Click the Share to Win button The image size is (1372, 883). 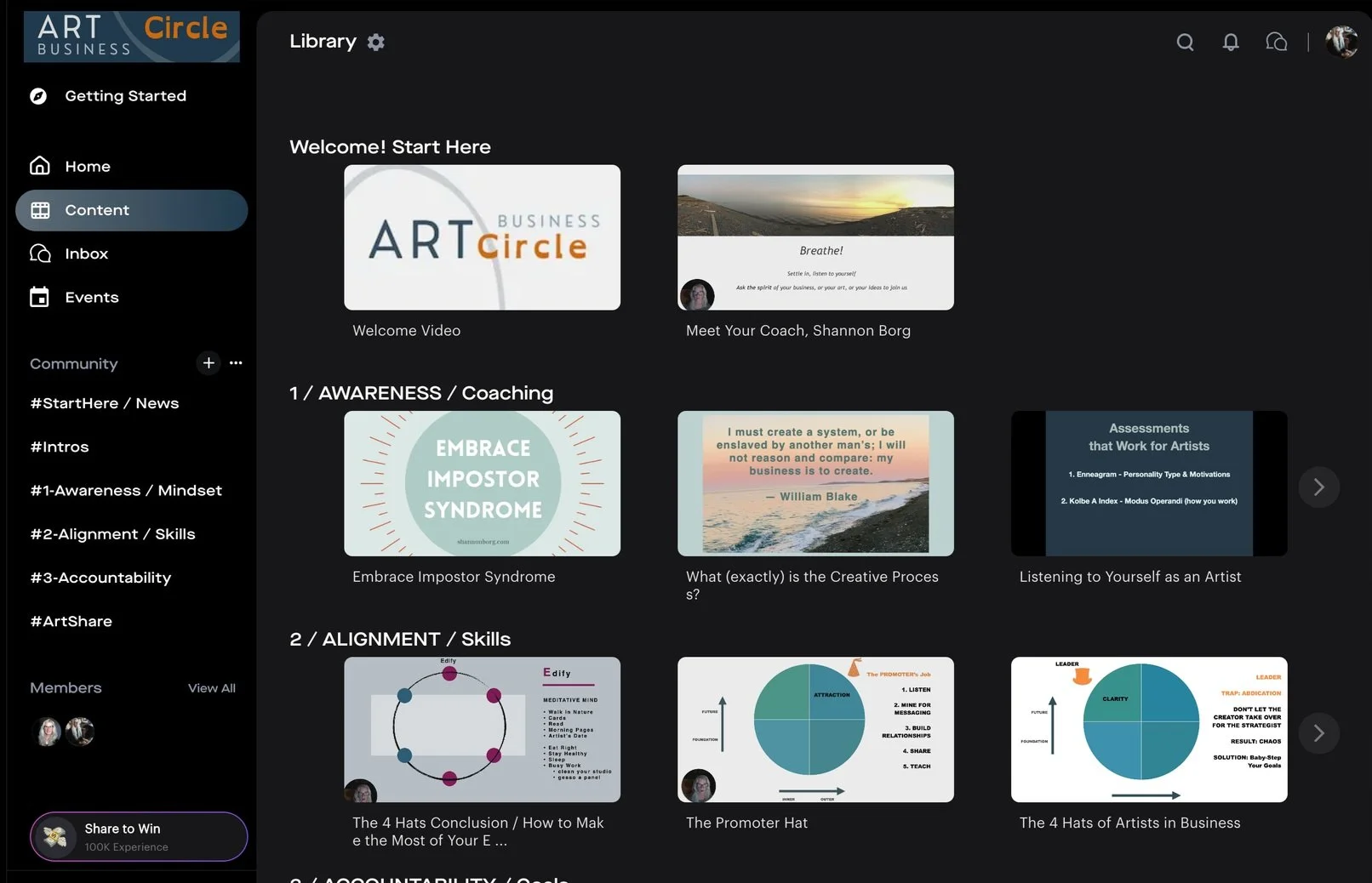click(x=139, y=837)
